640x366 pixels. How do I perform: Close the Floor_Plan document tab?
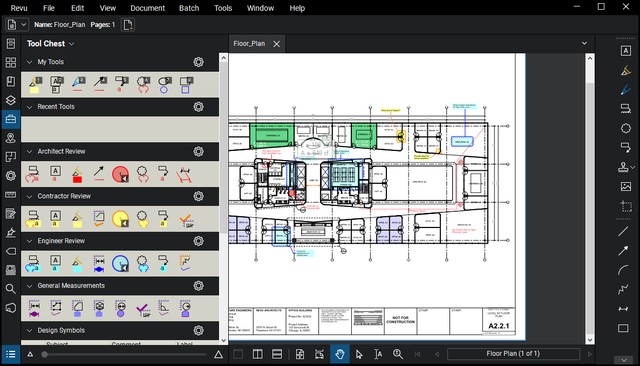276,44
